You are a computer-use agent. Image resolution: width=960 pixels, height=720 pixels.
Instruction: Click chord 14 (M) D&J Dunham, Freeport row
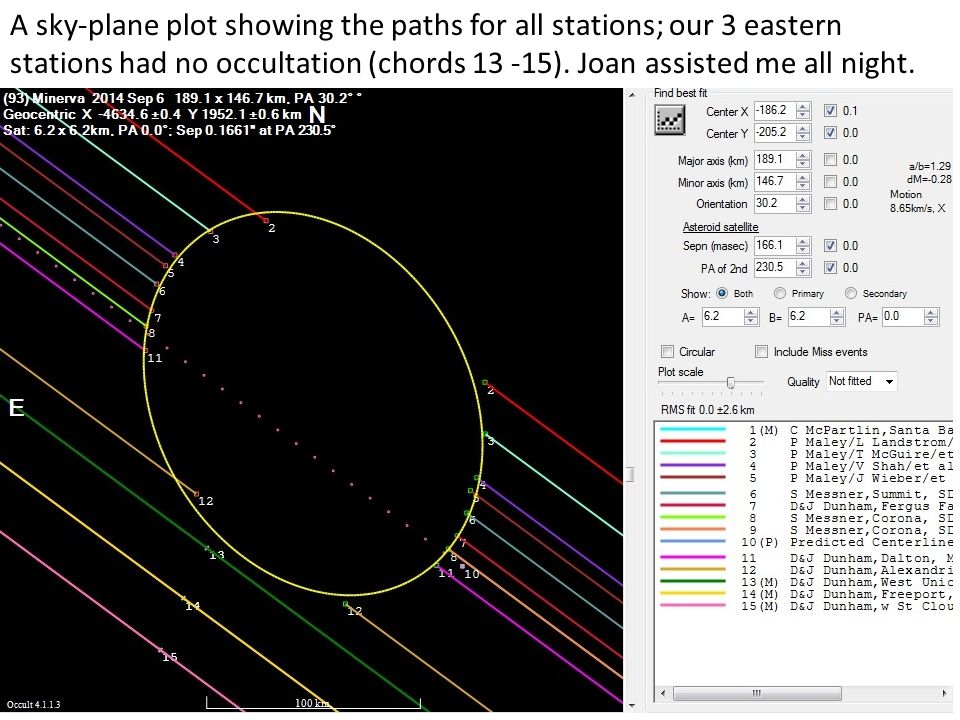(x=806, y=594)
